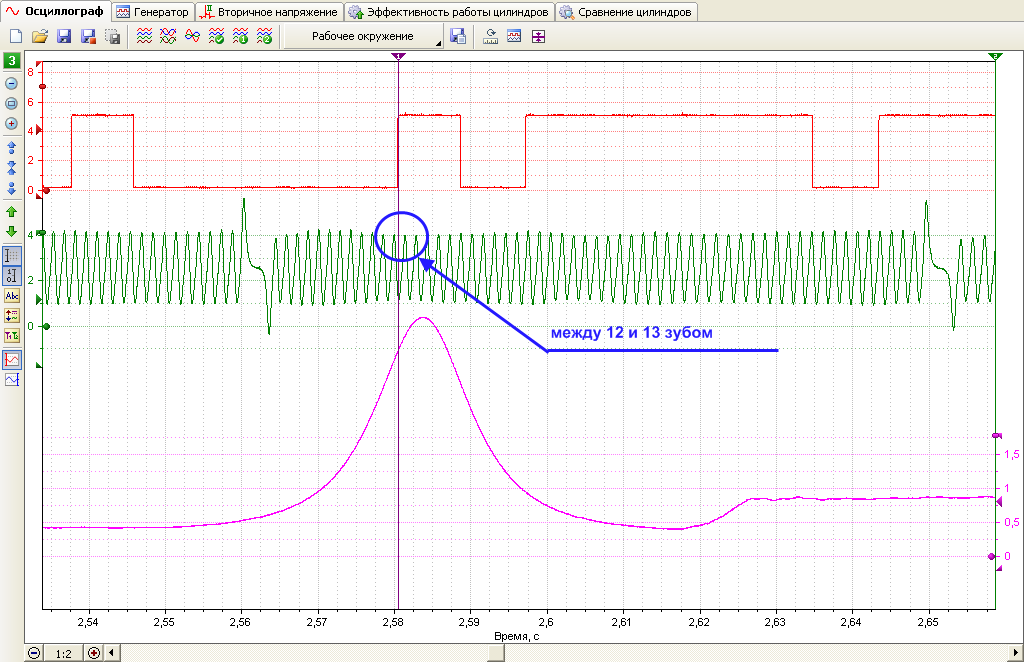Click the overlapping sine waves icon
1024x662 pixels.
(192, 37)
